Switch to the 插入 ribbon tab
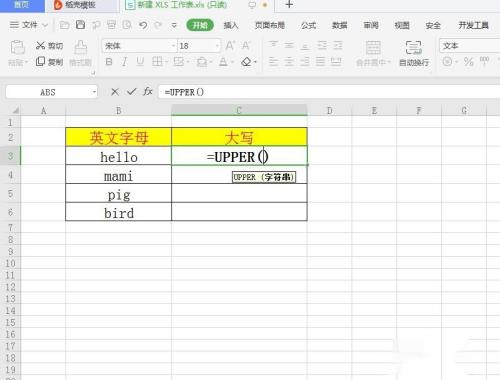This screenshot has height=380, width=500. (231, 25)
